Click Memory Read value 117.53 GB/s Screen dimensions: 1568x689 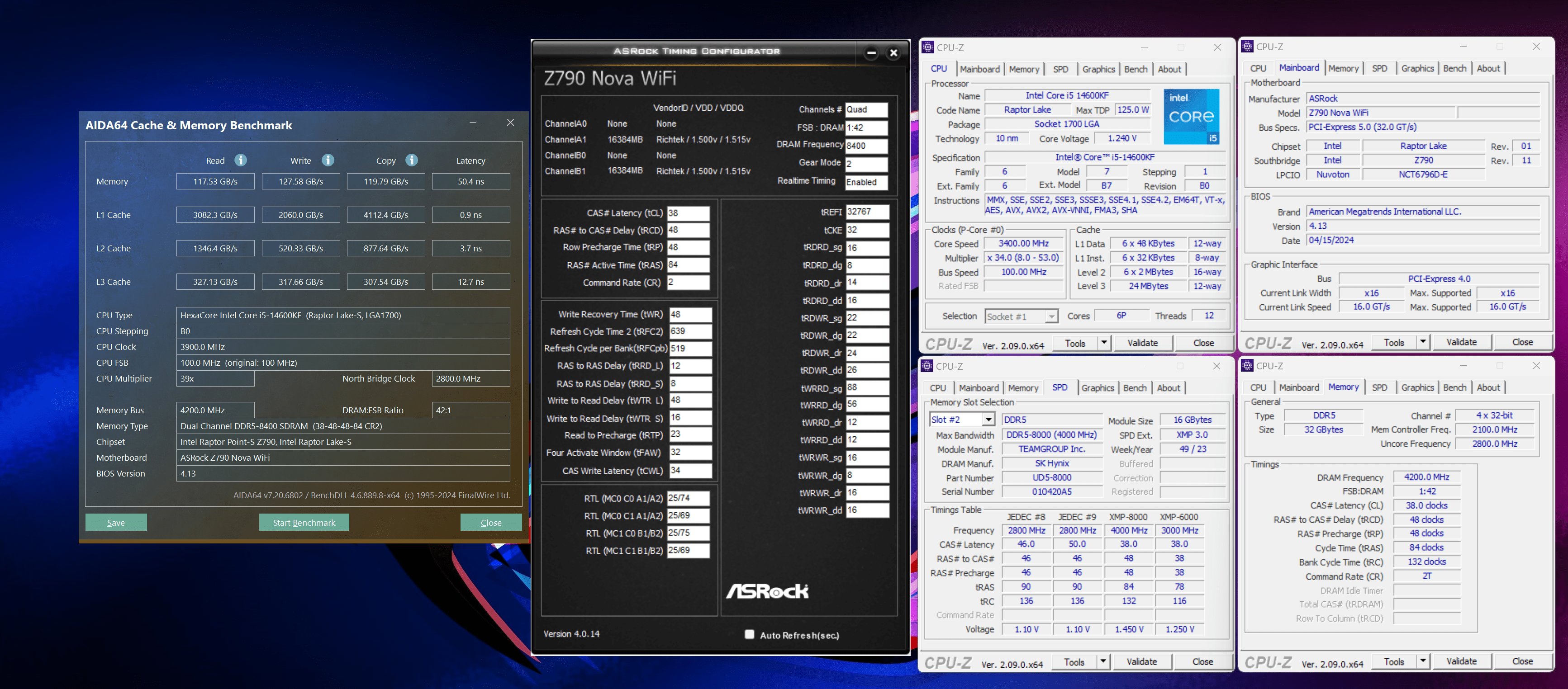coord(215,181)
